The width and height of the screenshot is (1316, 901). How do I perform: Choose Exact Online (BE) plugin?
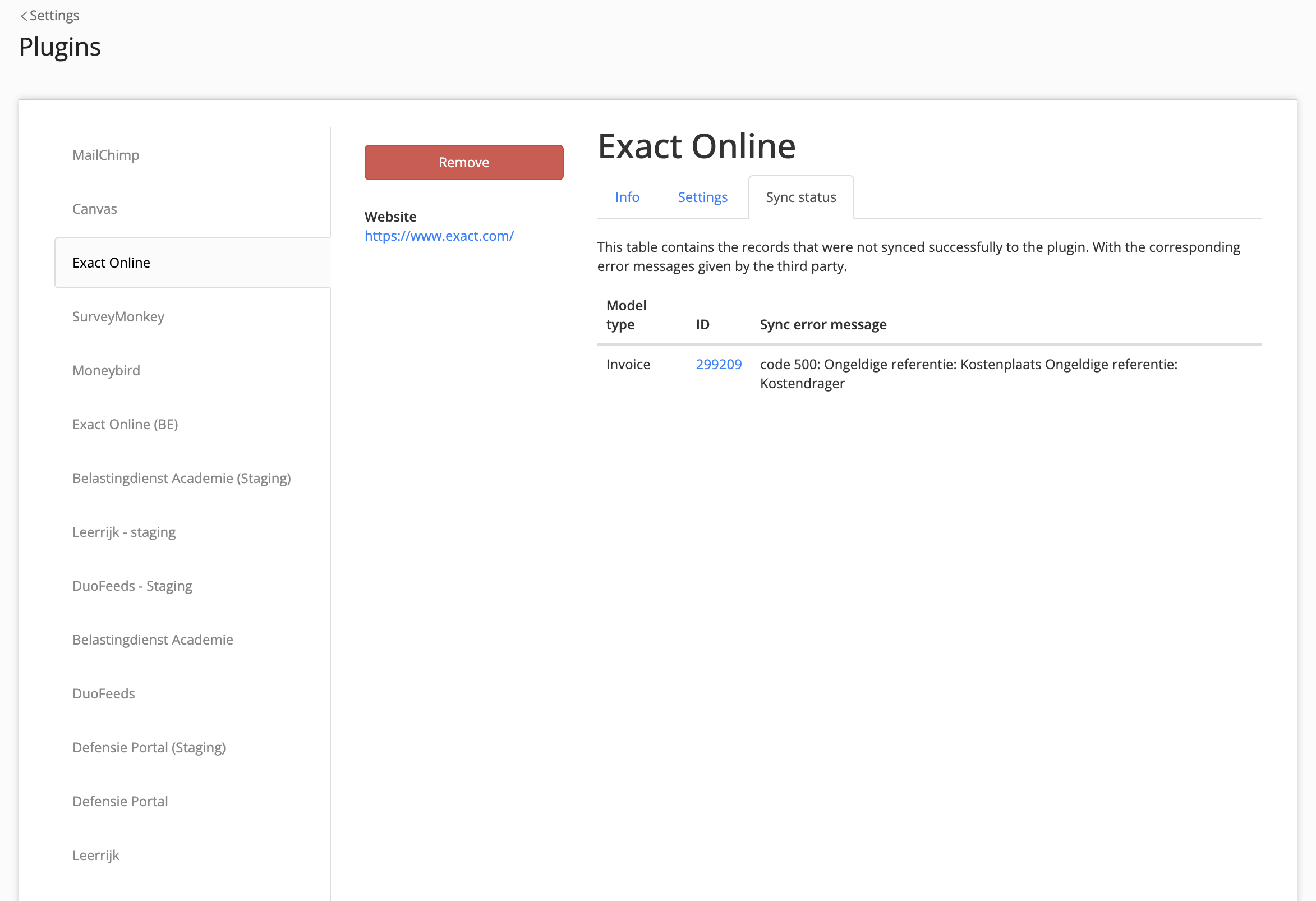coord(125,424)
